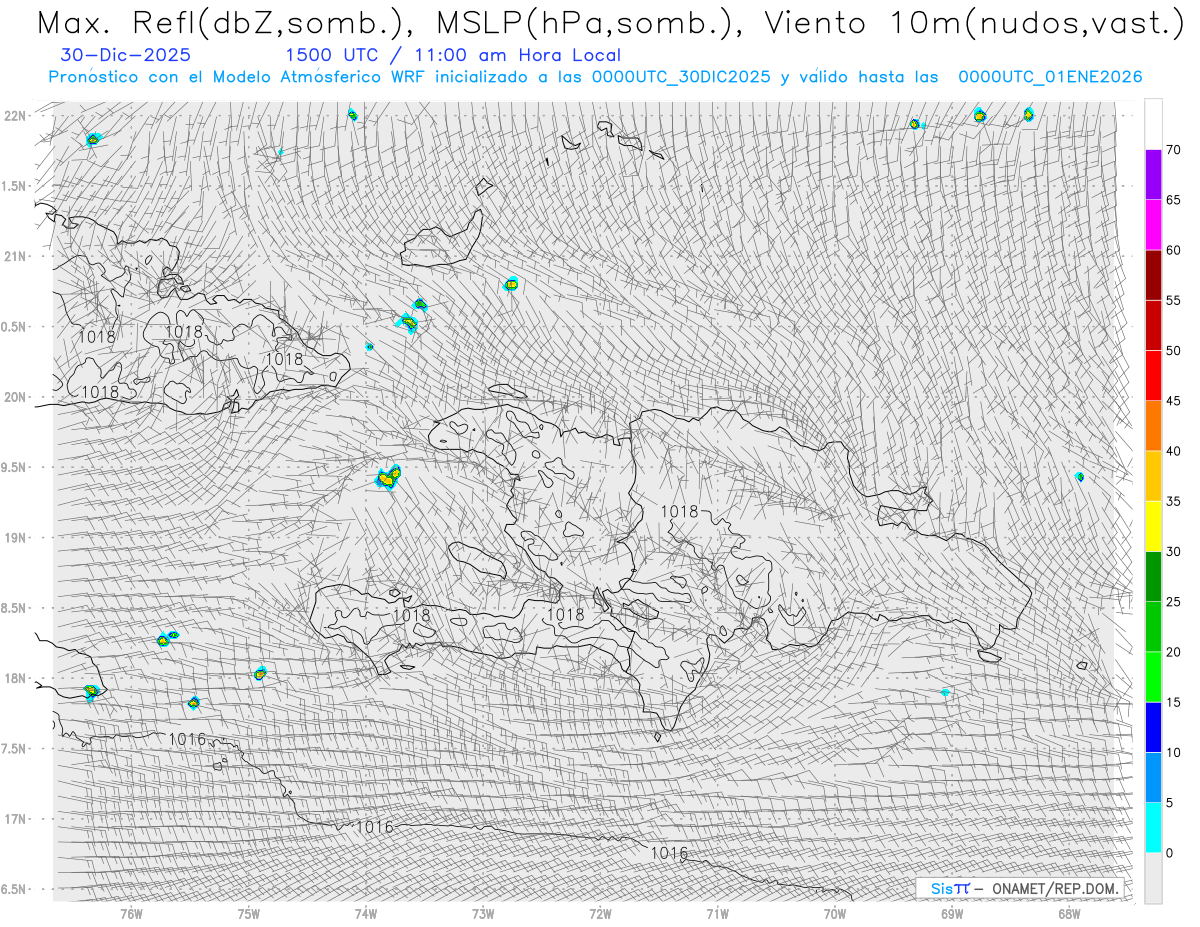Click the '74W' longitude axis label

366,913
